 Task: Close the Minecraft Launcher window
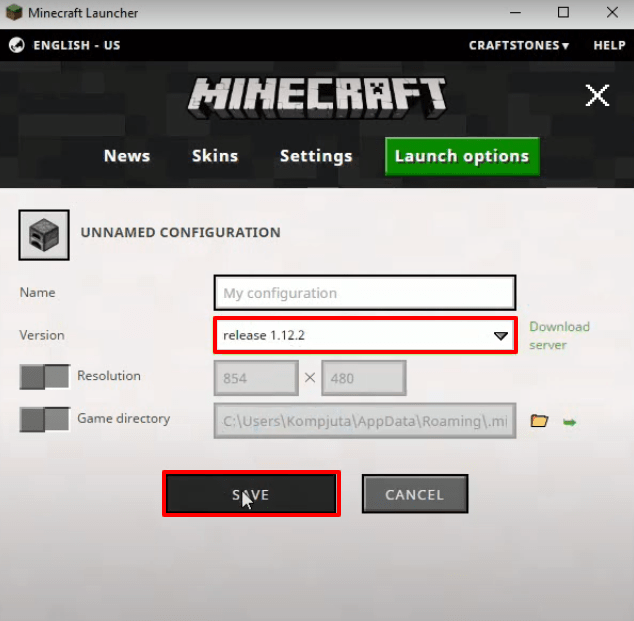coord(612,13)
